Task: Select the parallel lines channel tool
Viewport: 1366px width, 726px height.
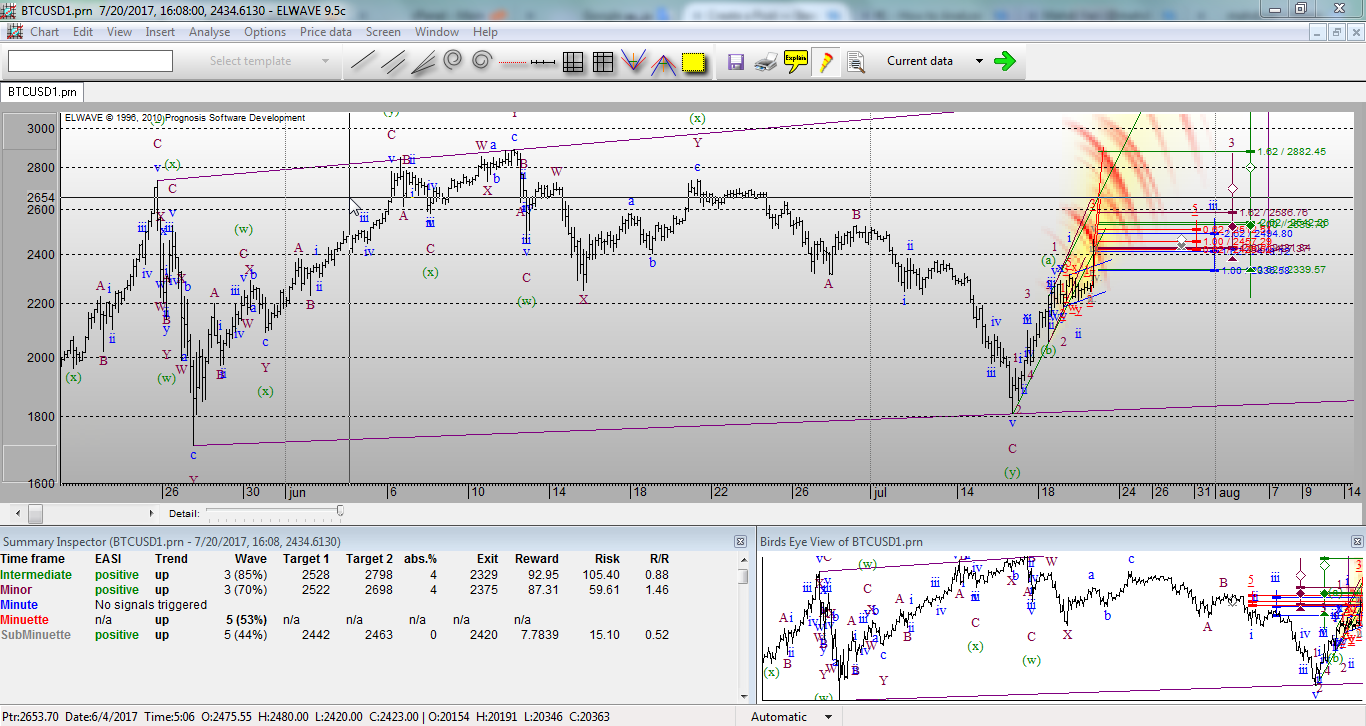Action: [392, 62]
